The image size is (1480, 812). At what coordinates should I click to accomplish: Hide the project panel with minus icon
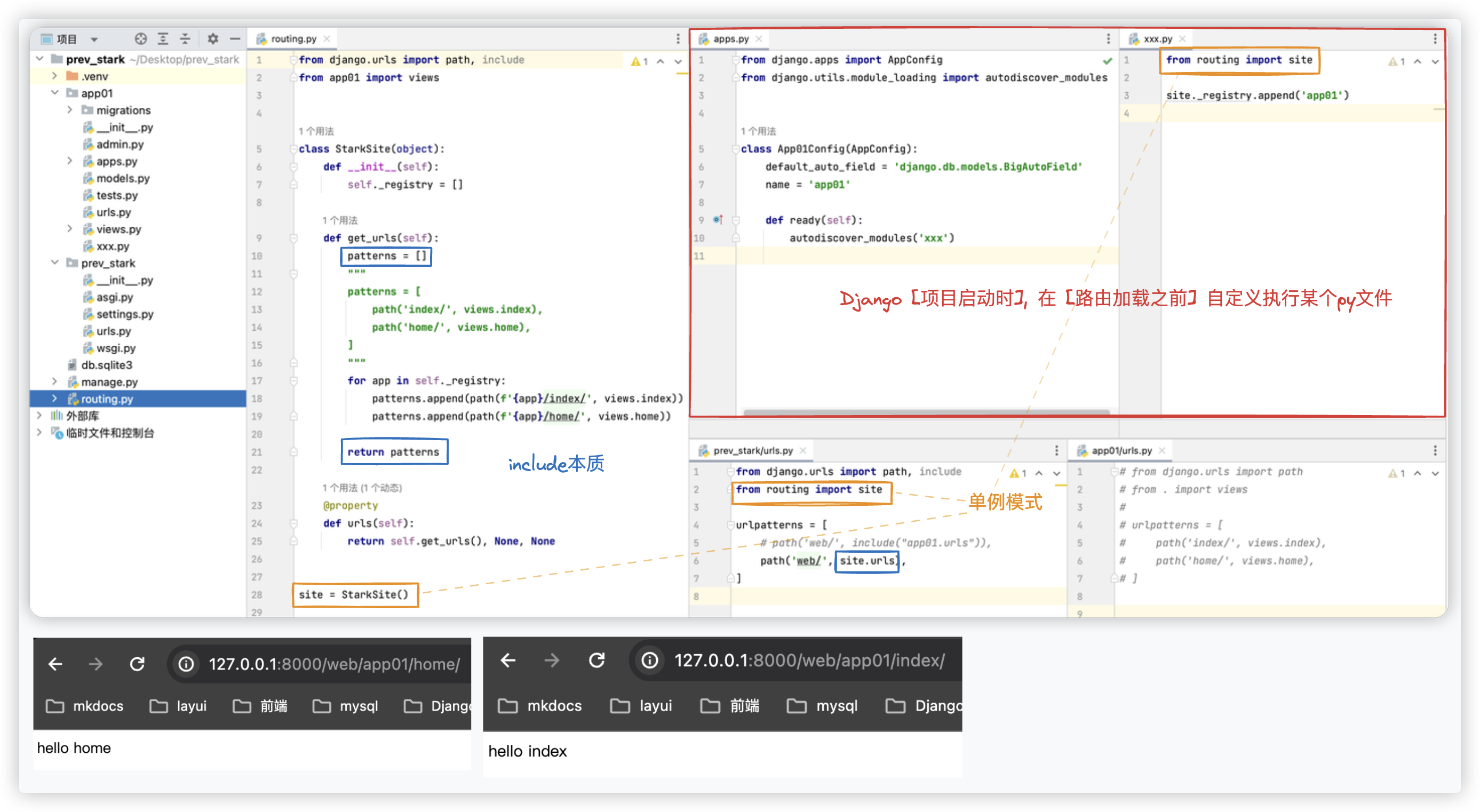pos(235,38)
